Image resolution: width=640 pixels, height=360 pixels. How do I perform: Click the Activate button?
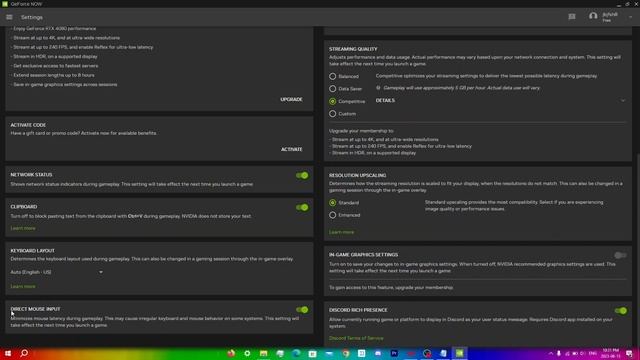click(x=291, y=149)
